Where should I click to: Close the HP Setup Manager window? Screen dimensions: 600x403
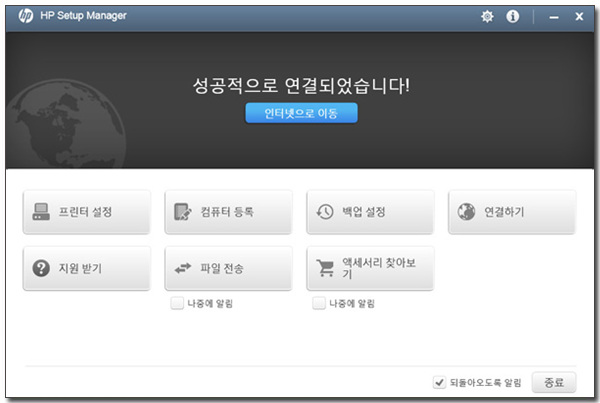point(579,17)
